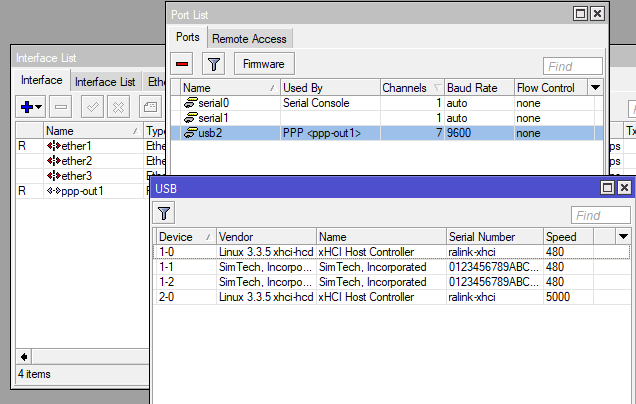This screenshot has height=404, width=636.
Task: Select ether1 in Interface List
Action: tap(76, 146)
